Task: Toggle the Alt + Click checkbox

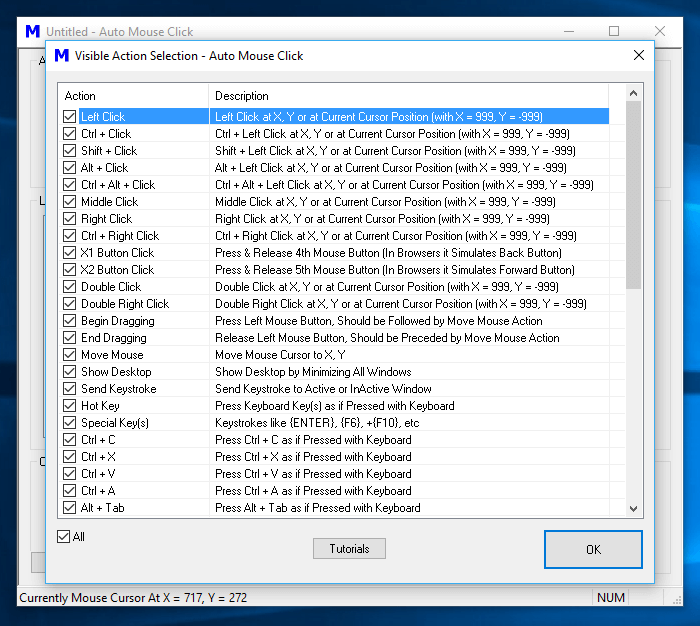Action: [x=69, y=167]
